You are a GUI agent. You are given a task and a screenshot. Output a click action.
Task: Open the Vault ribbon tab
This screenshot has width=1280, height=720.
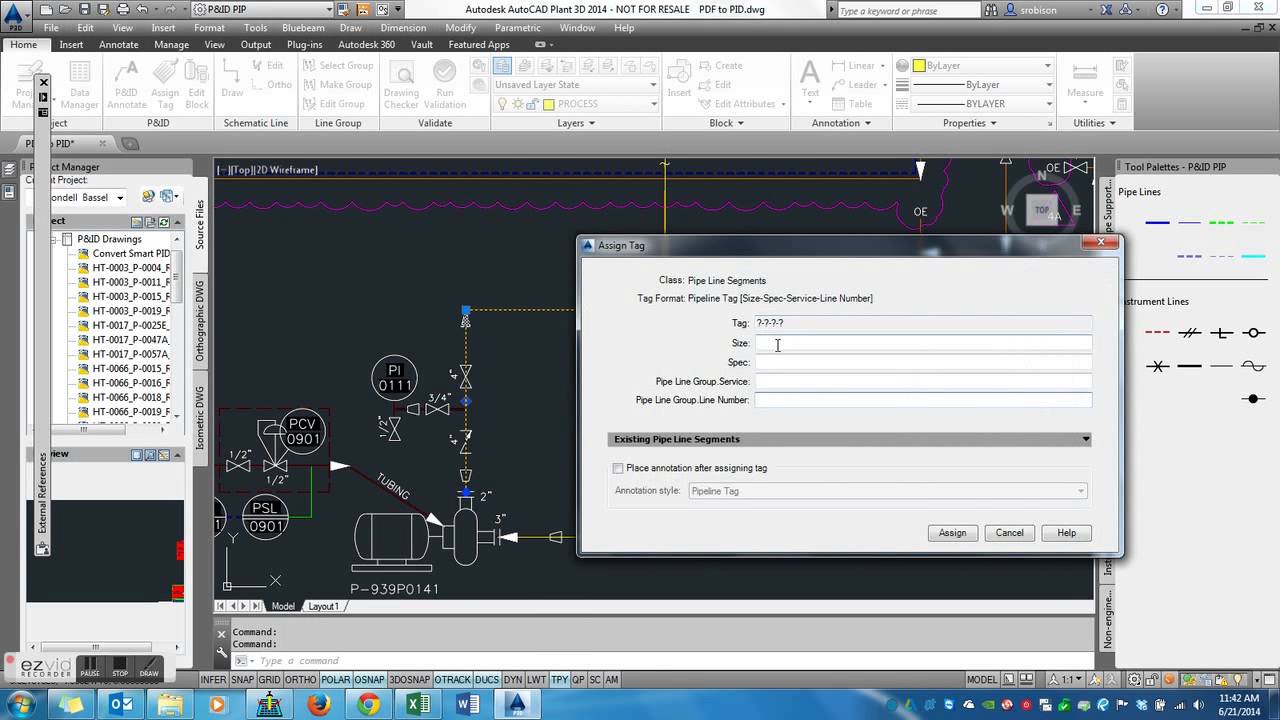point(421,45)
